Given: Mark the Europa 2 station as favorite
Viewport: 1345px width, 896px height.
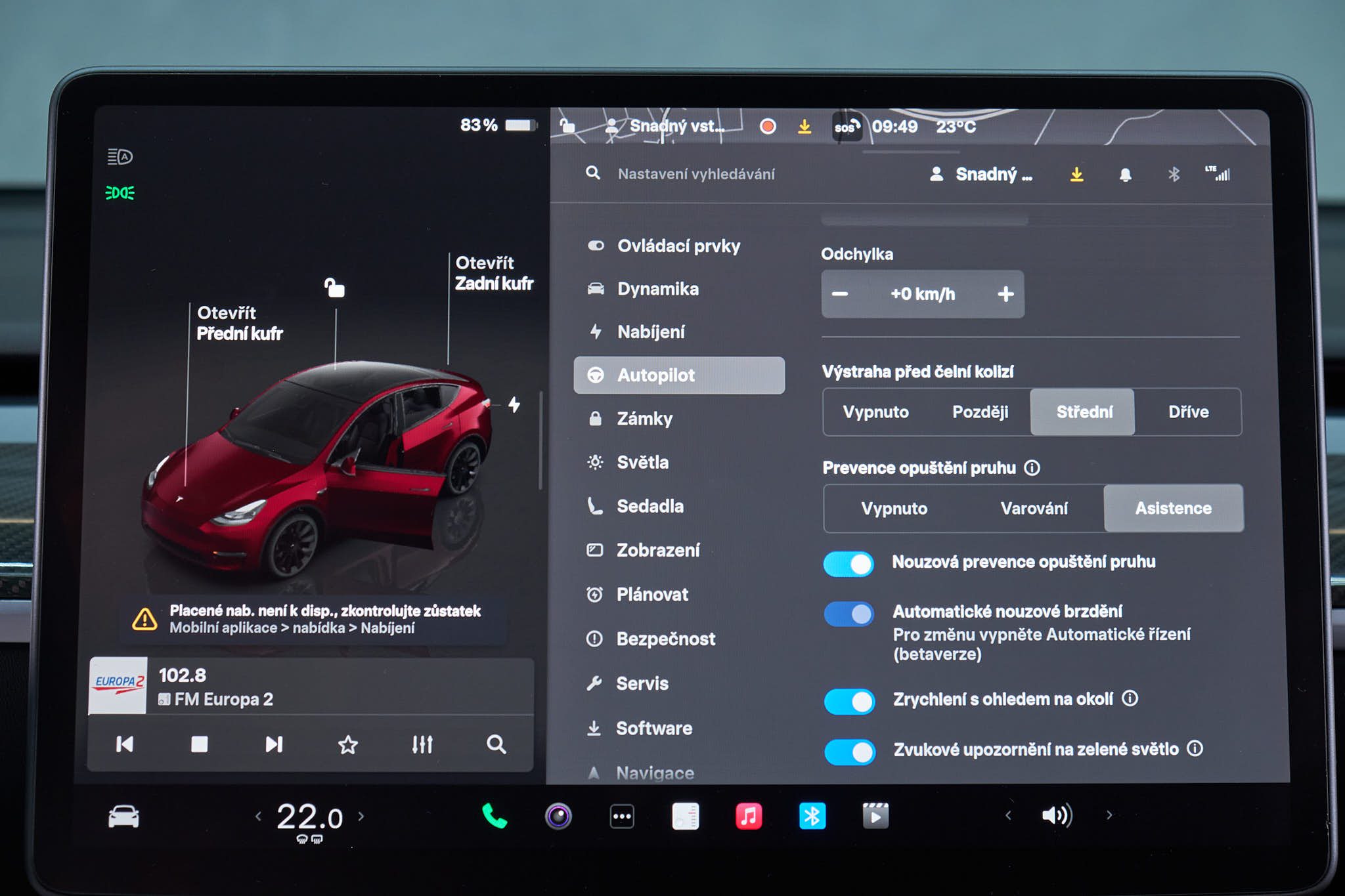Looking at the screenshot, I should (x=347, y=744).
